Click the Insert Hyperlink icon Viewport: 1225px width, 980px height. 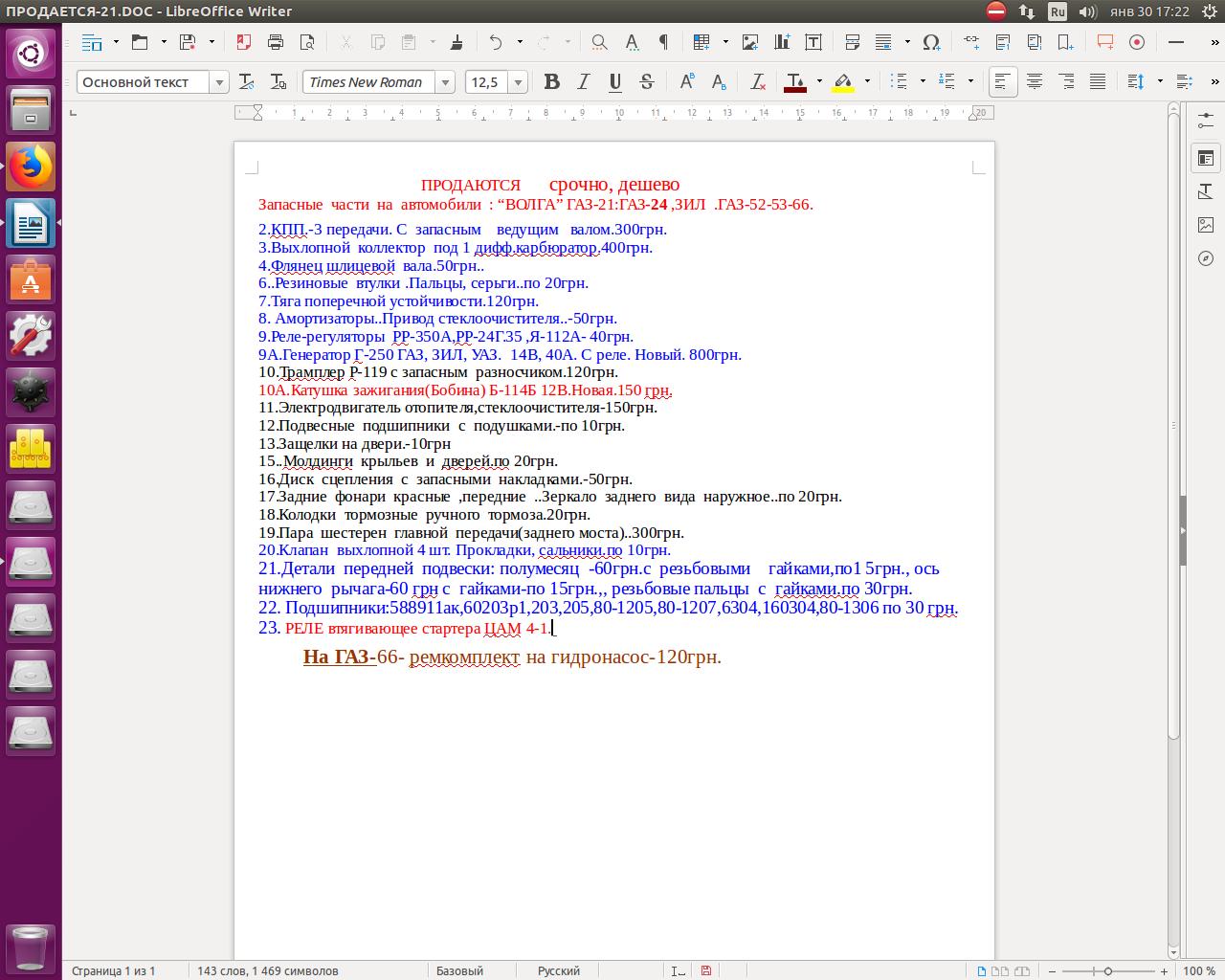pos(971,42)
